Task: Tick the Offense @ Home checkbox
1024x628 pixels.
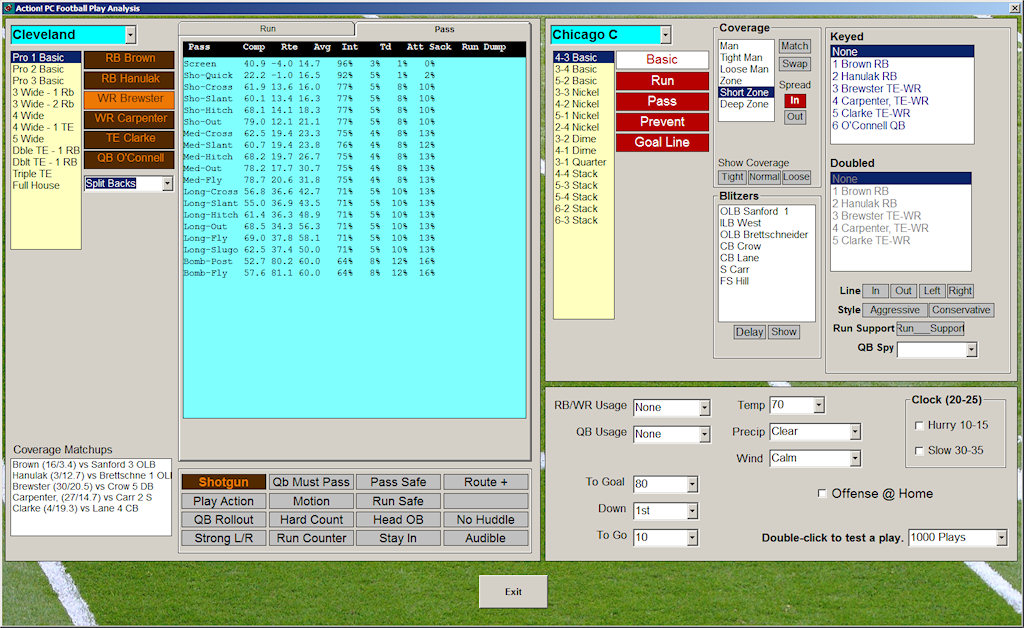Action: point(822,493)
